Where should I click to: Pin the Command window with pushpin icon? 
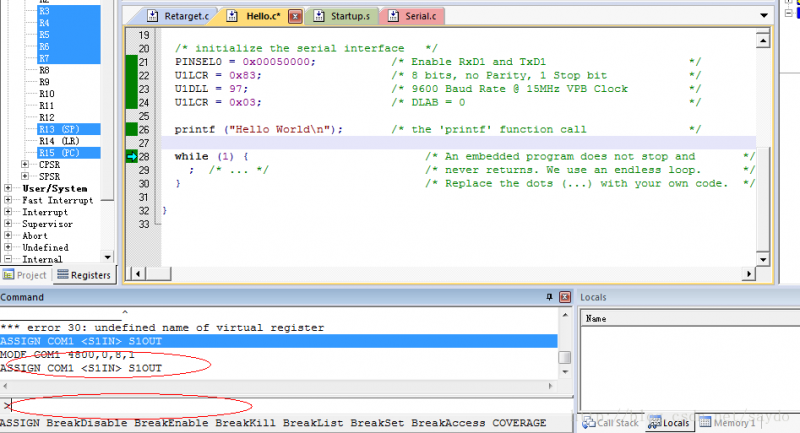point(549,297)
